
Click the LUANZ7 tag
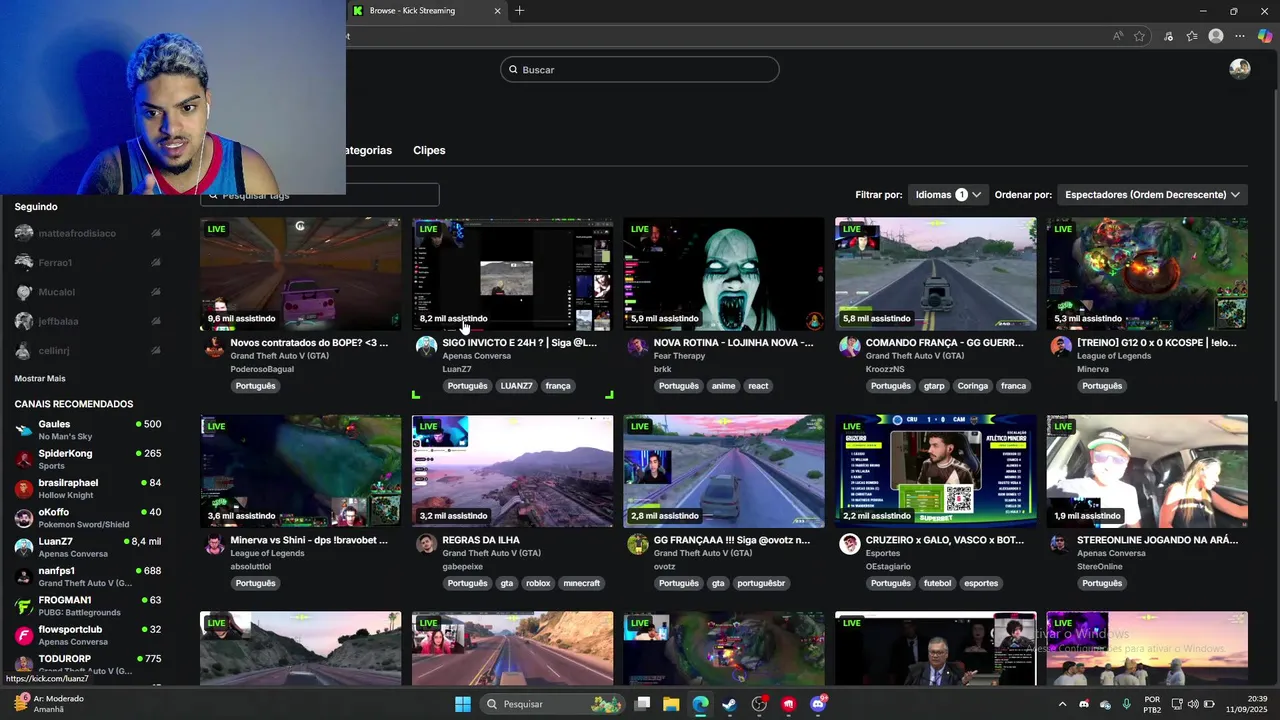click(517, 386)
